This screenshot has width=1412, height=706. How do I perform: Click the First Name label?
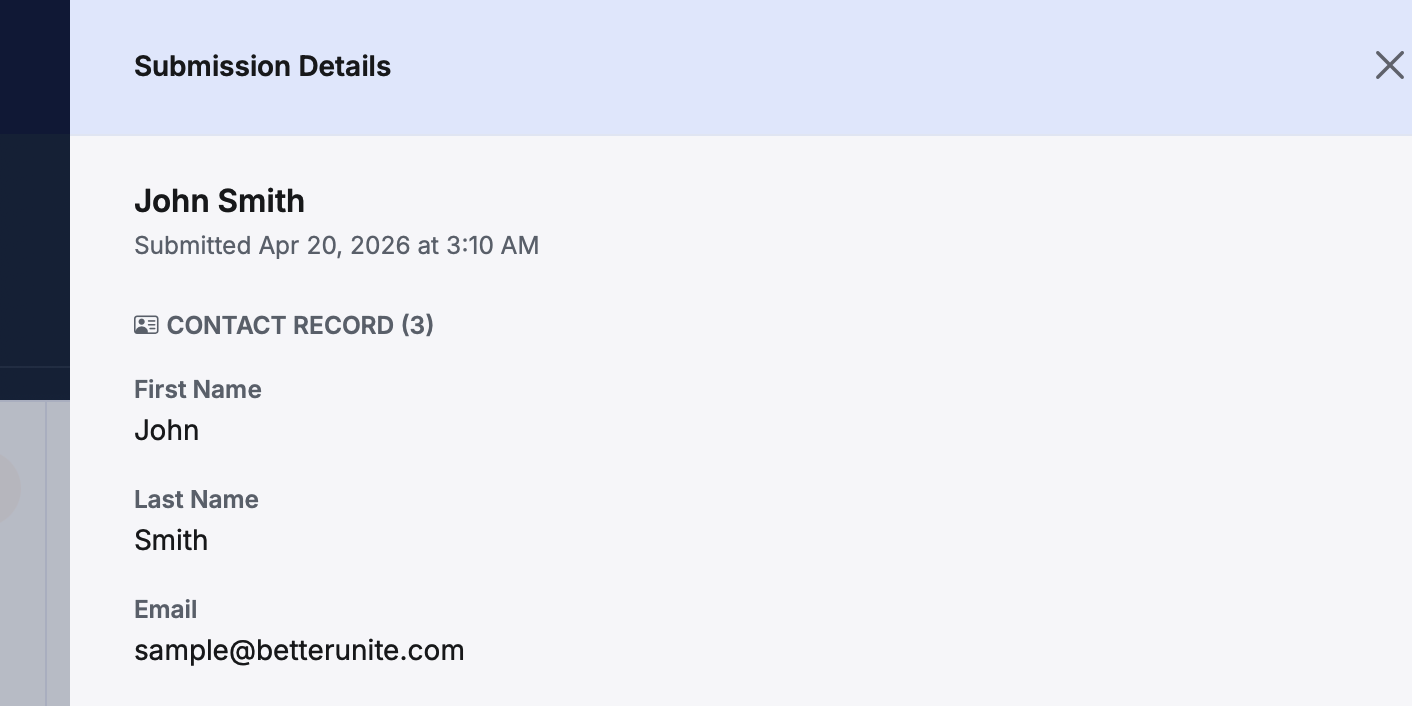pos(197,389)
